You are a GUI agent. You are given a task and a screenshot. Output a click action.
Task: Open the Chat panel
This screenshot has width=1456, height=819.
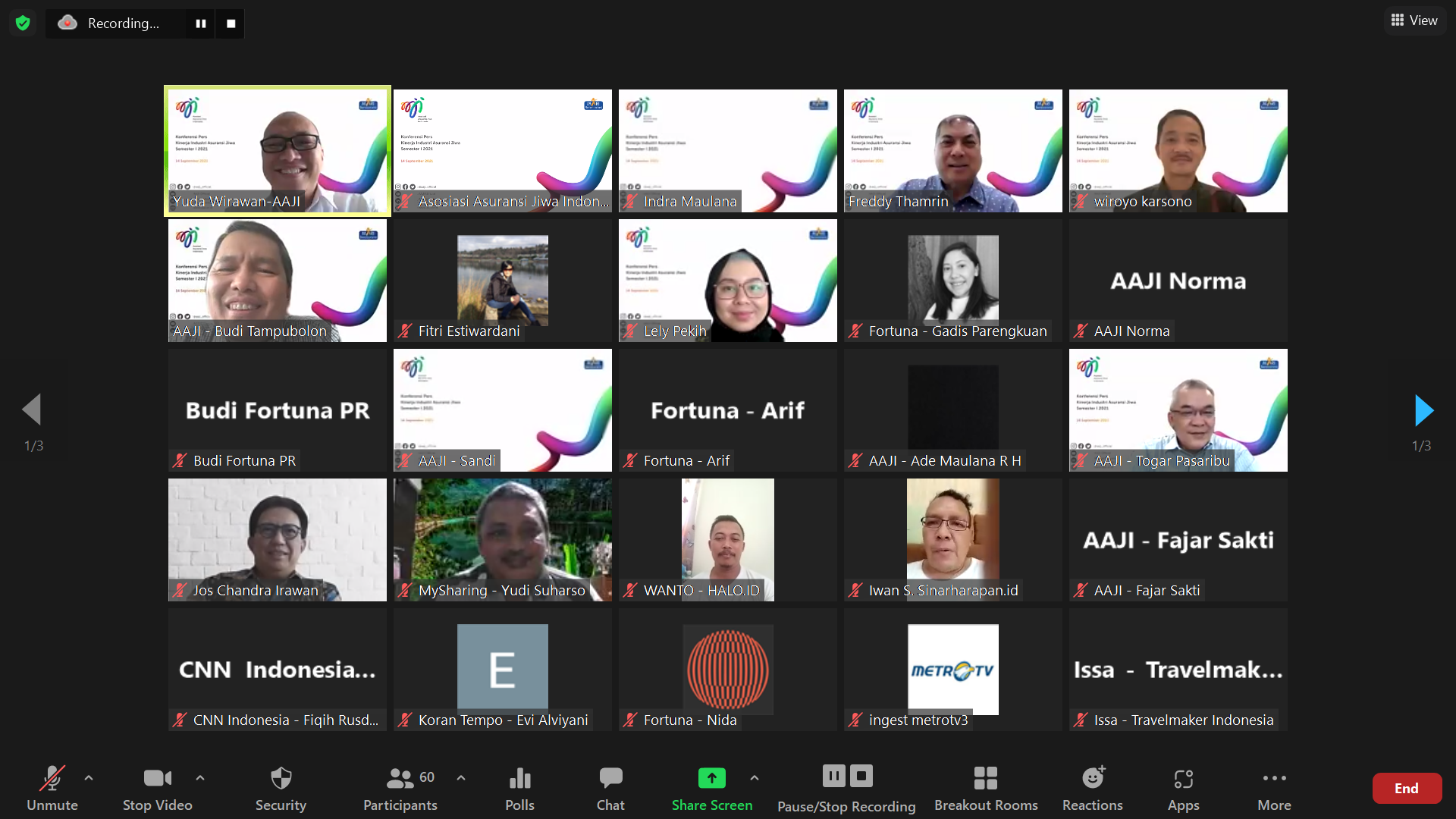[x=610, y=789]
